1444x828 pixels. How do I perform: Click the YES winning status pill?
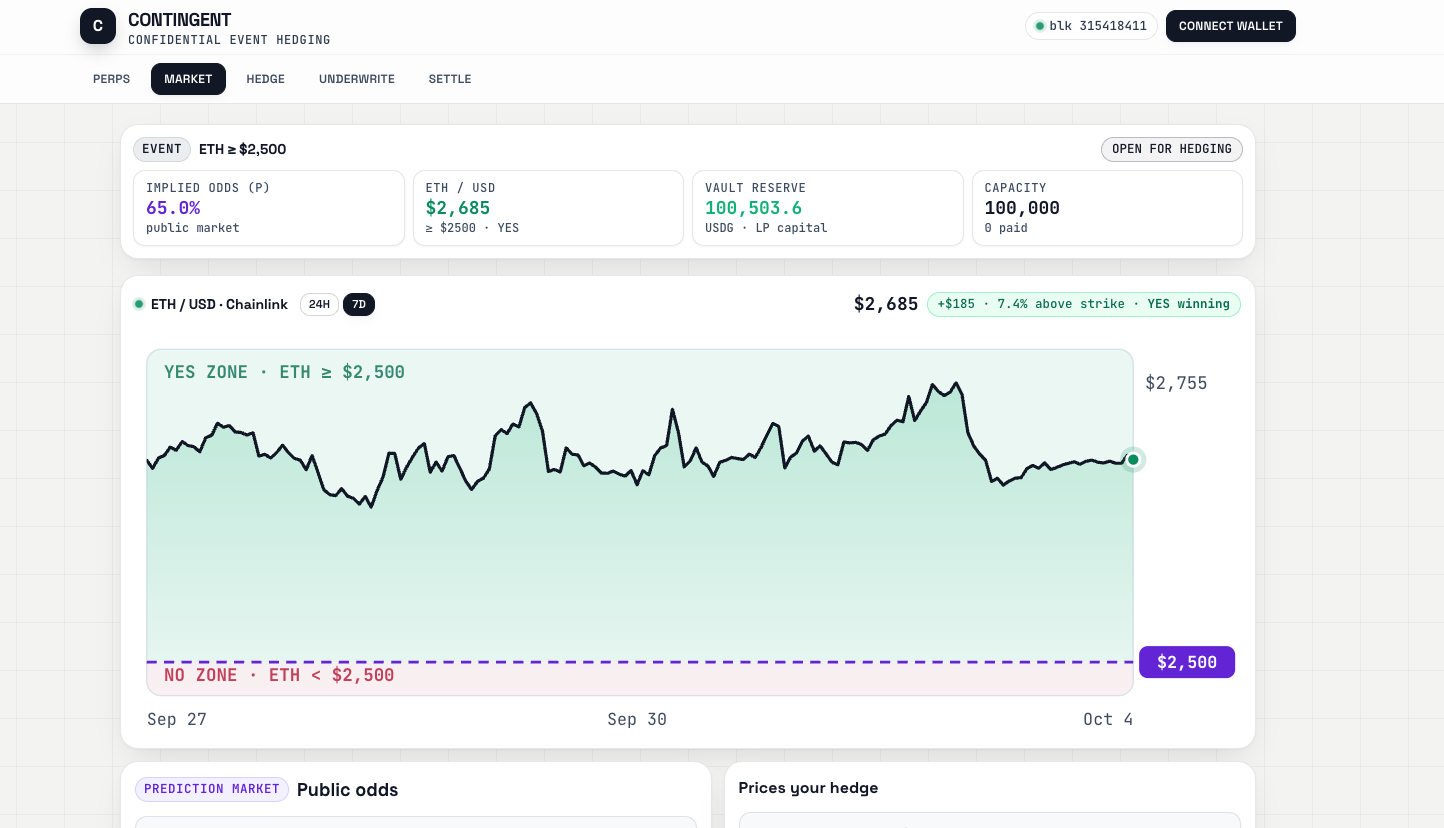click(1084, 304)
